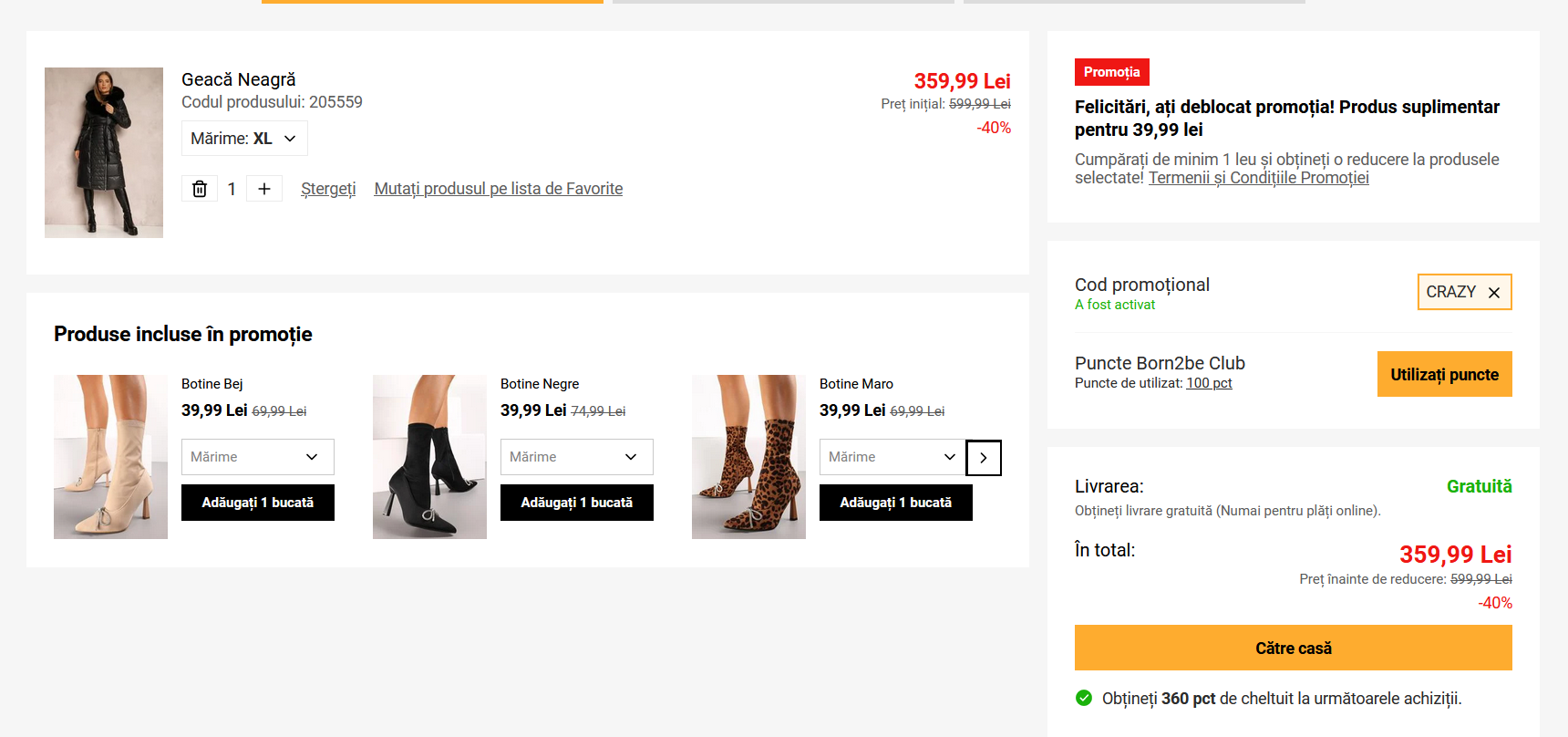Expand size dropdown for Botine Negre
Screen dimensions: 1568x737
coord(577,457)
